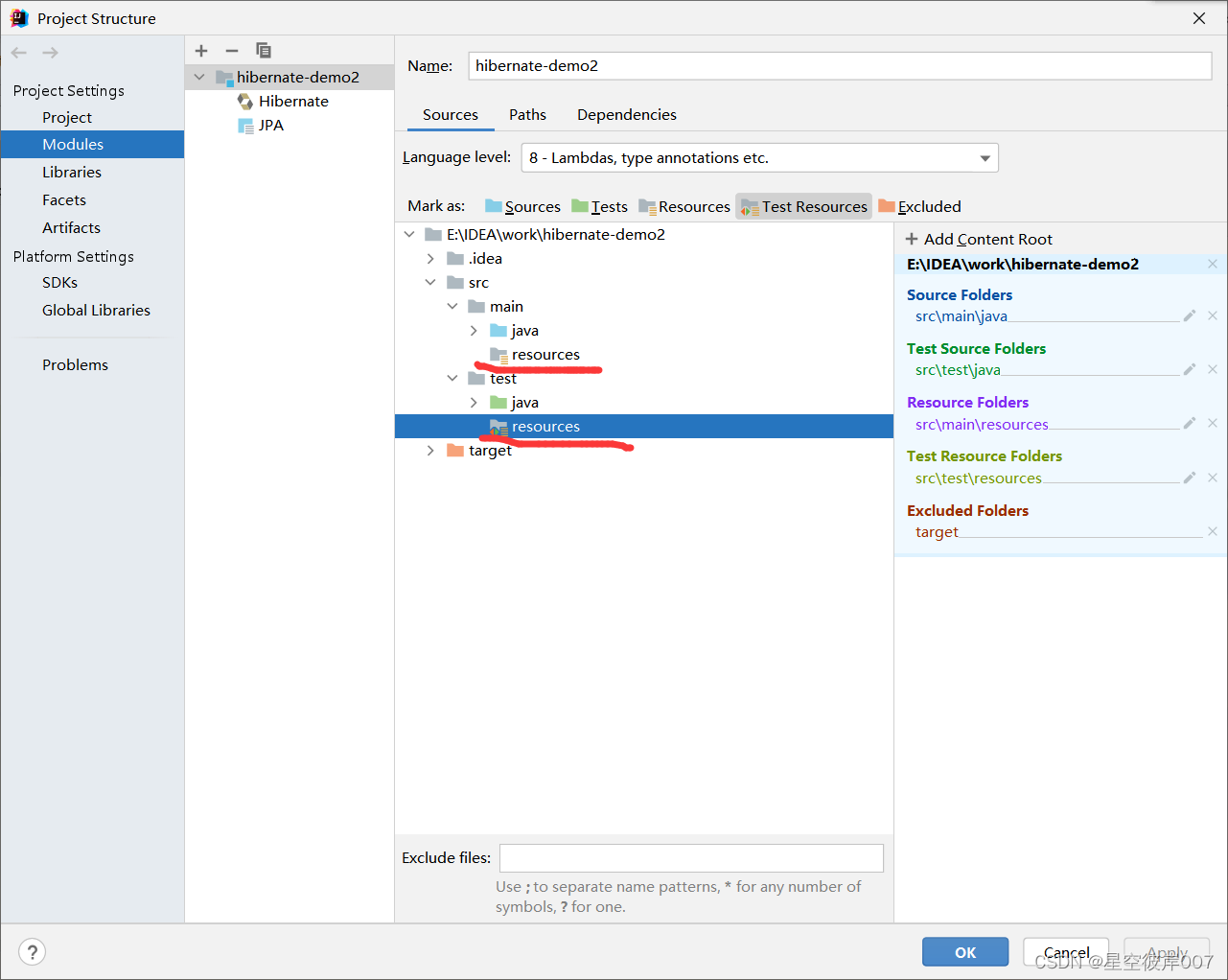Screen dimensions: 1228x980
Task: Edit properties of src\test\java folder
Action: (x=1190, y=369)
